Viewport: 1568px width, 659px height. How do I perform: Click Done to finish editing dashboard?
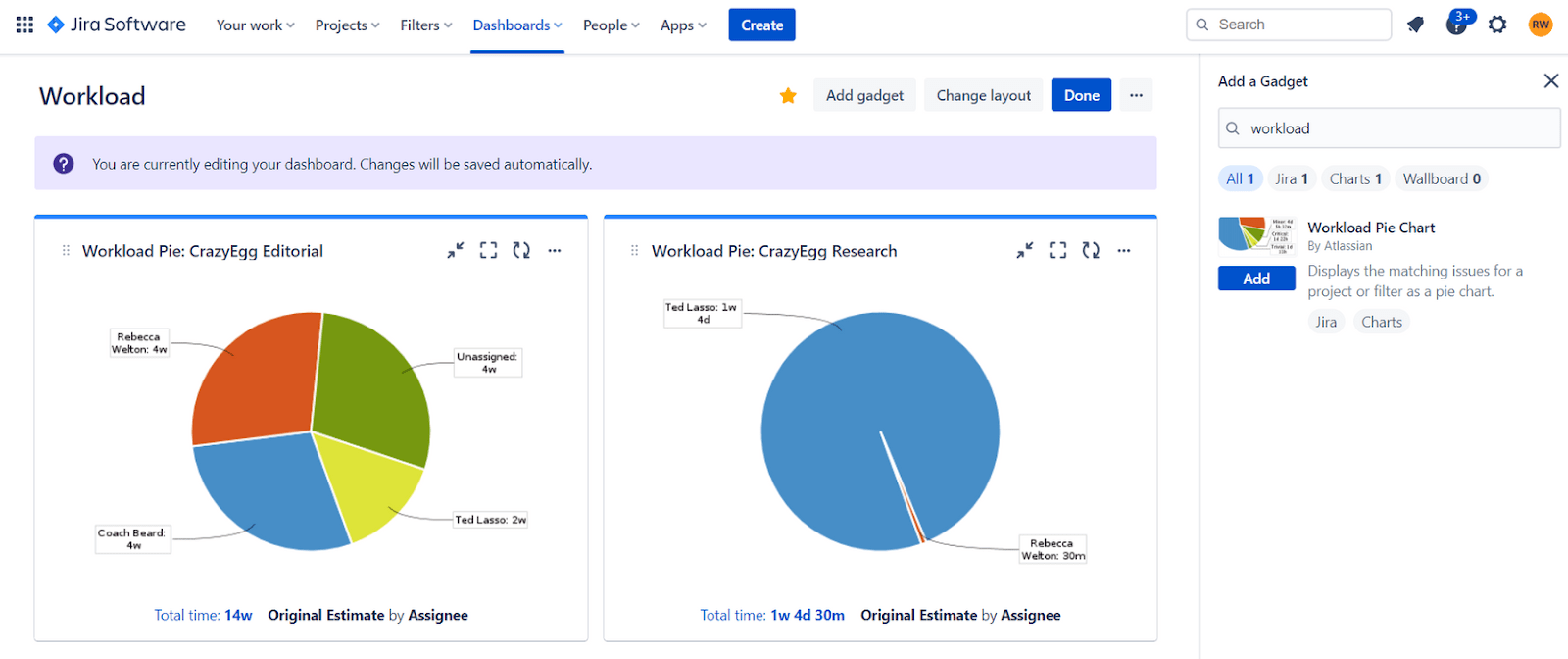pos(1082,95)
